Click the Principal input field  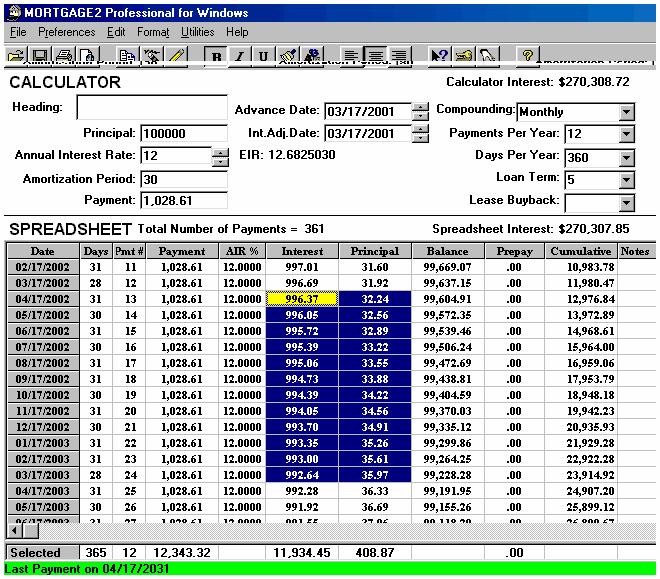pos(184,134)
